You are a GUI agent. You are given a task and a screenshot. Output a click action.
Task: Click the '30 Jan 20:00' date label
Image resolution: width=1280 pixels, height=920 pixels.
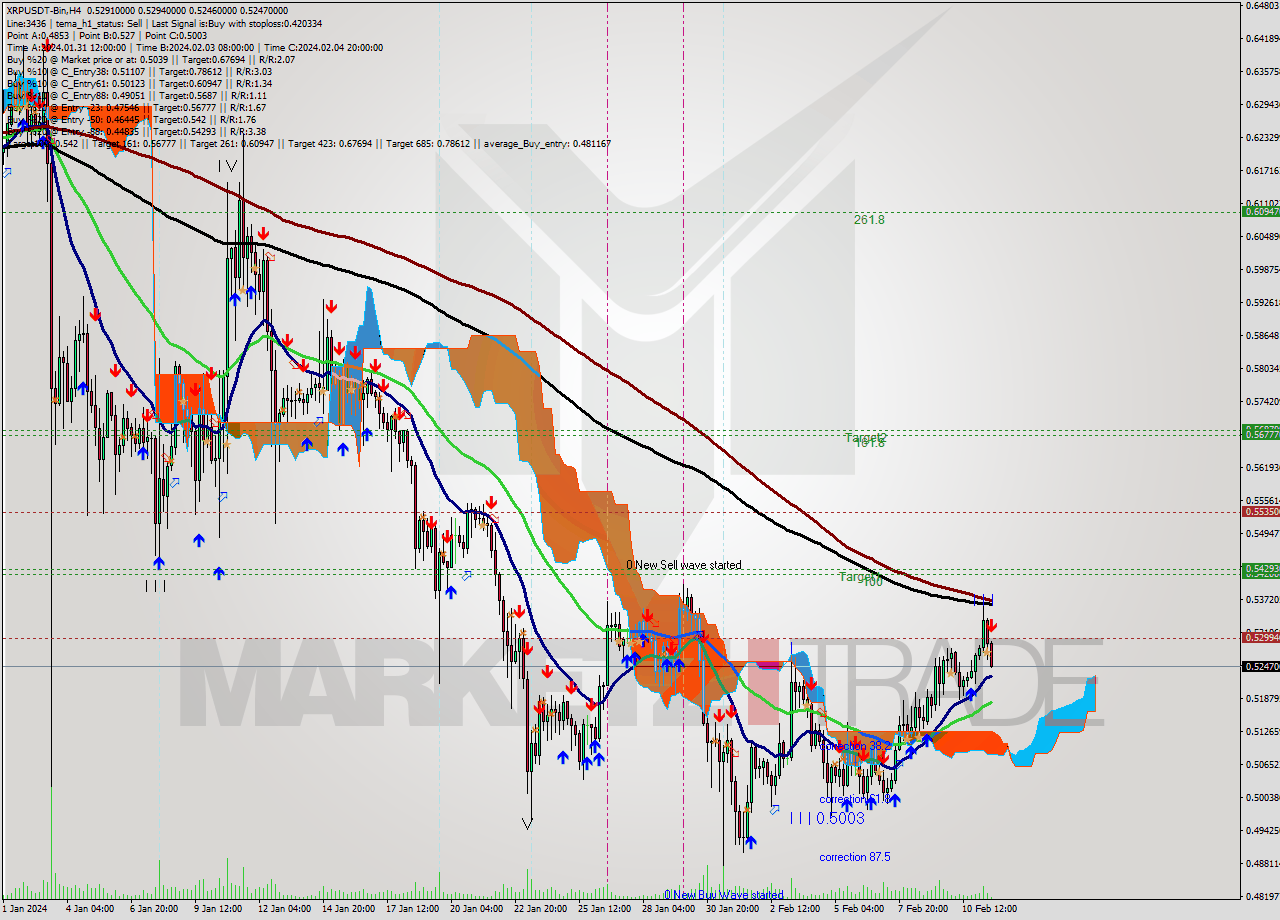click(733, 909)
